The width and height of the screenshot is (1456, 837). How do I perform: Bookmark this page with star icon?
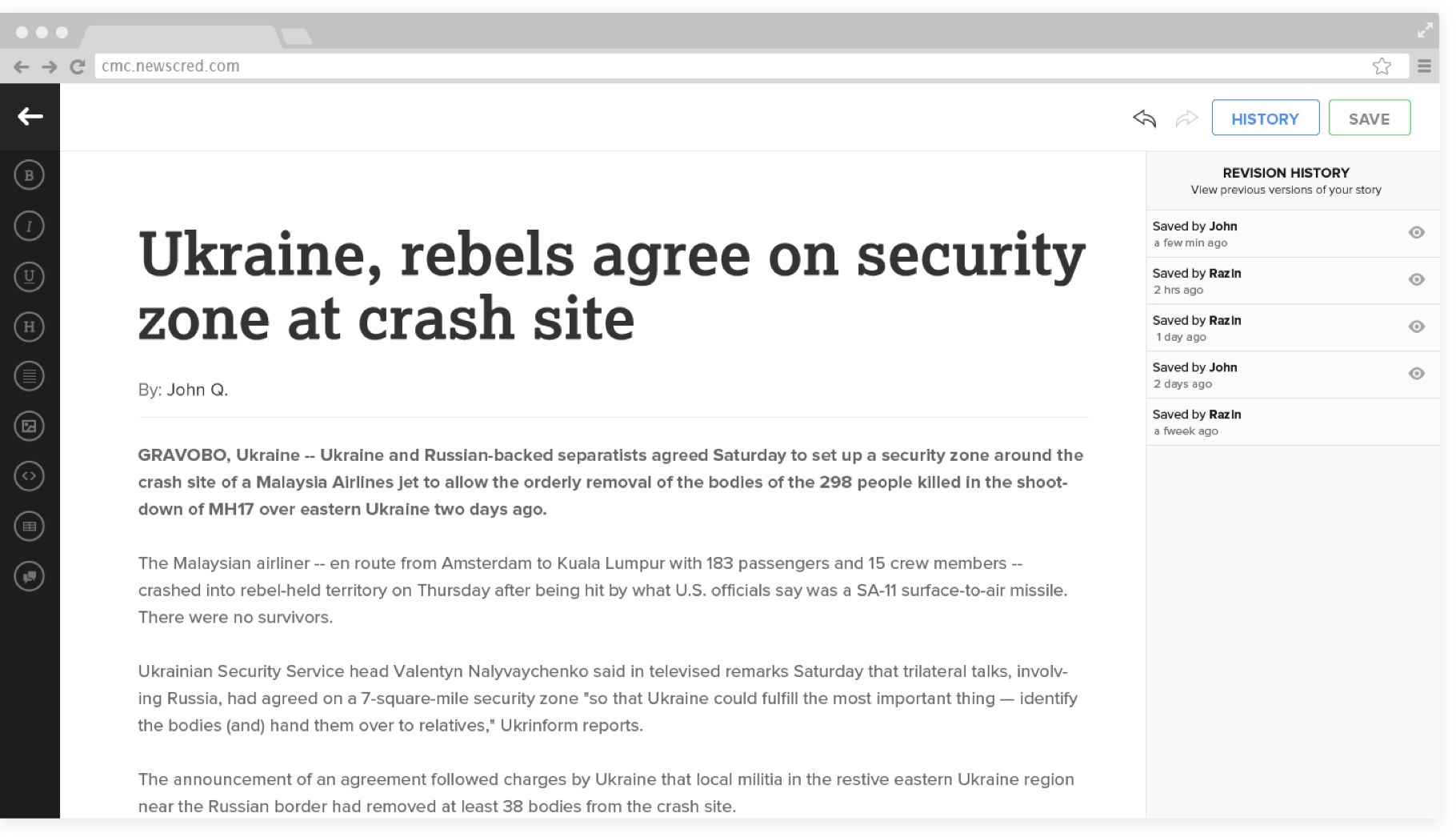(x=1382, y=66)
